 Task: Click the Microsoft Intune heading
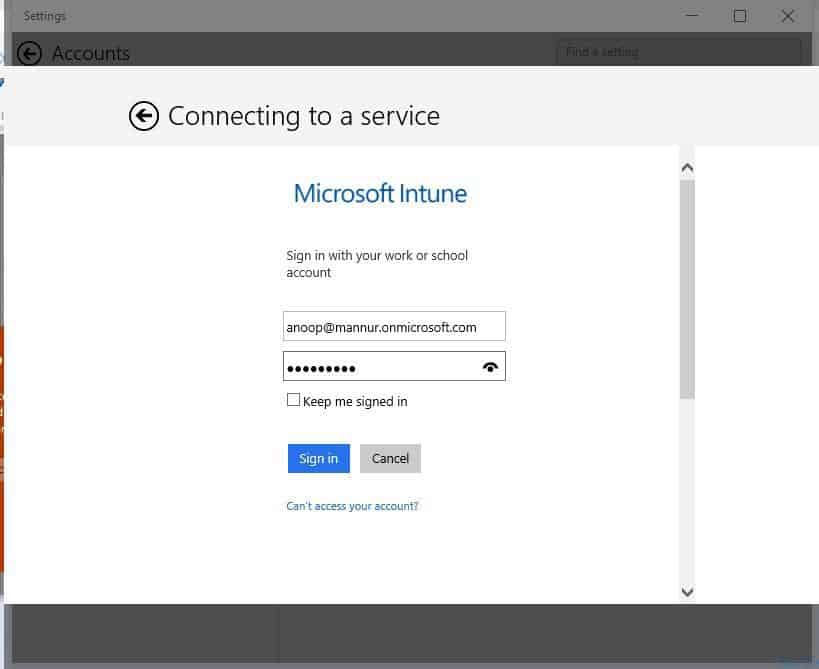pos(380,194)
